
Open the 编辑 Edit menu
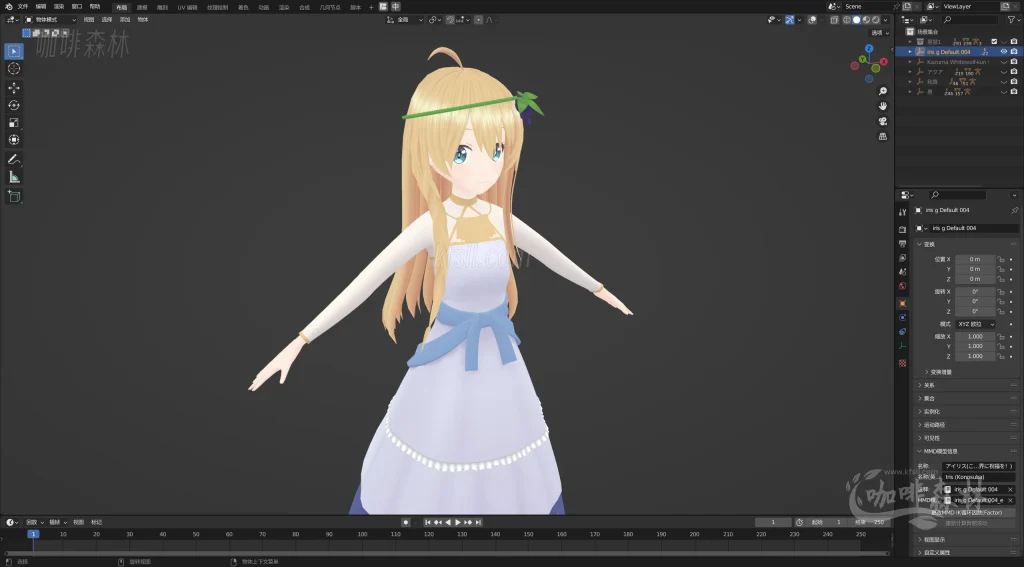point(40,7)
